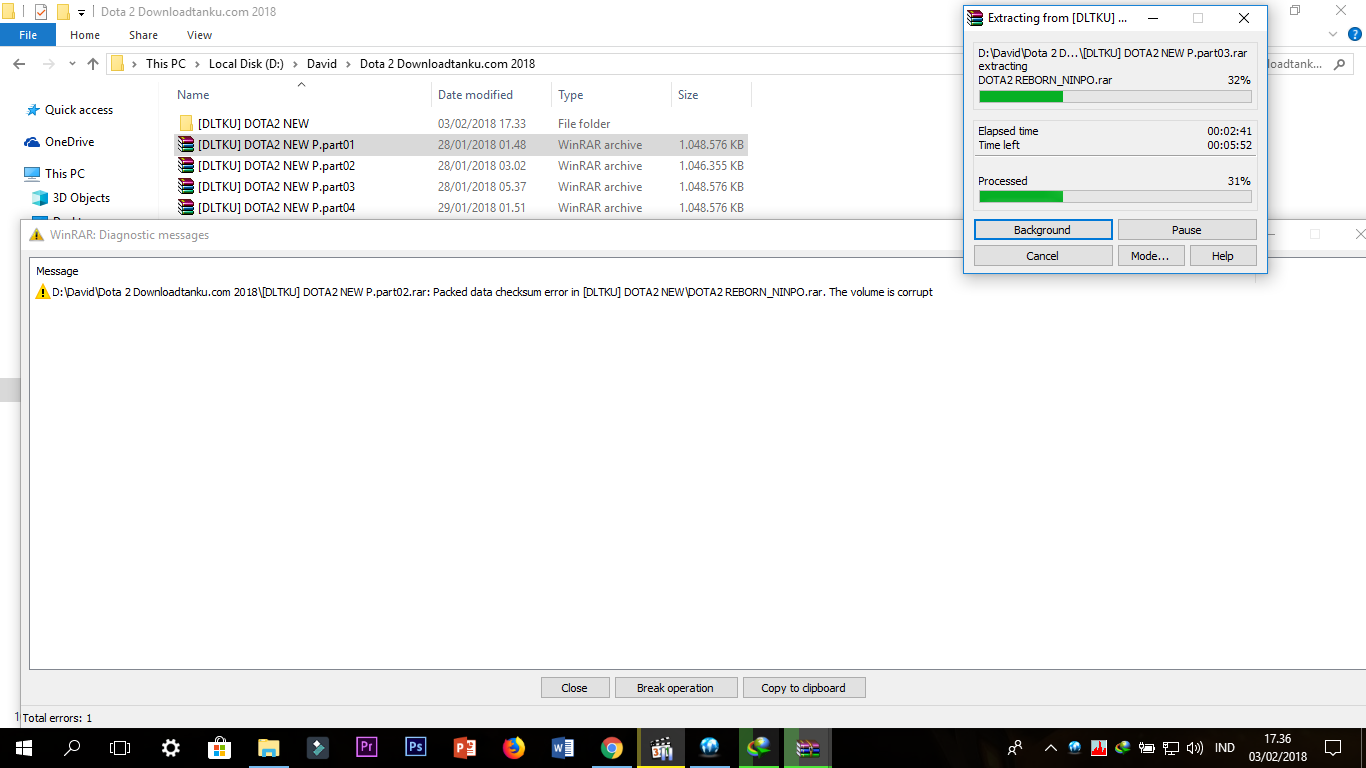Click the search magnifier in Explorer search box
Image resolution: width=1366 pixels, height=768 pixels.
pos(1340,64)
